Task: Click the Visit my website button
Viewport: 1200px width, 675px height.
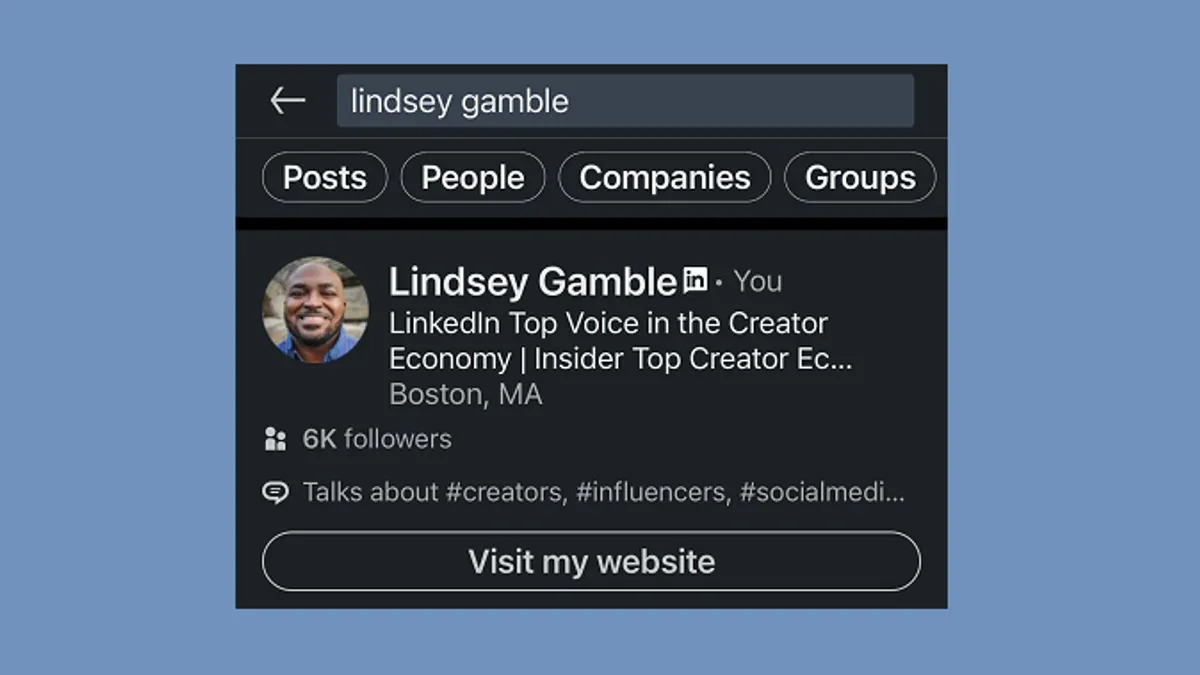Action: coord(591,561)
